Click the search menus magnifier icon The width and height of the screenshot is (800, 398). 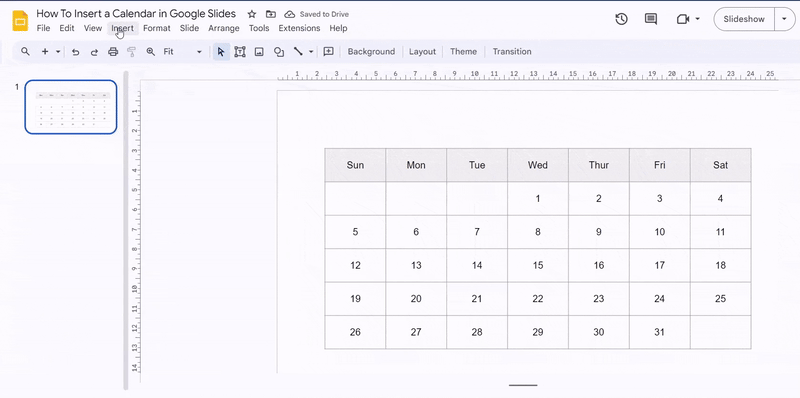[25, 52]
